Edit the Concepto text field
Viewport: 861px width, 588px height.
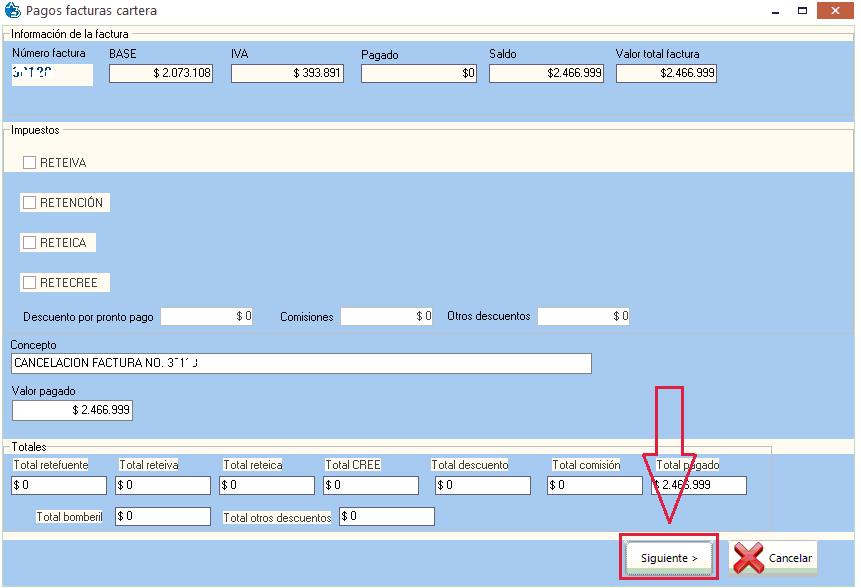(301, 363)
